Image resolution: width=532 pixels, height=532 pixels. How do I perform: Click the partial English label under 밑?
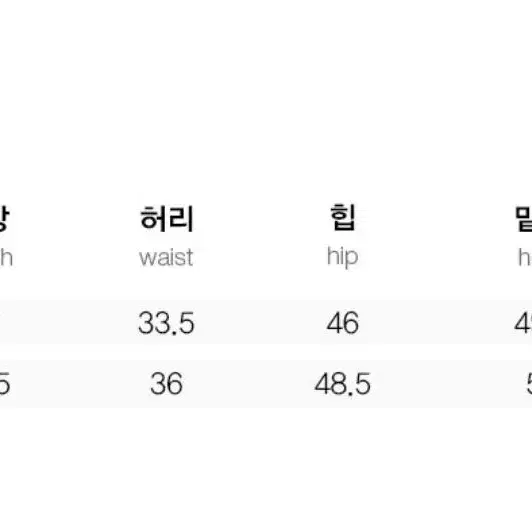525,258
